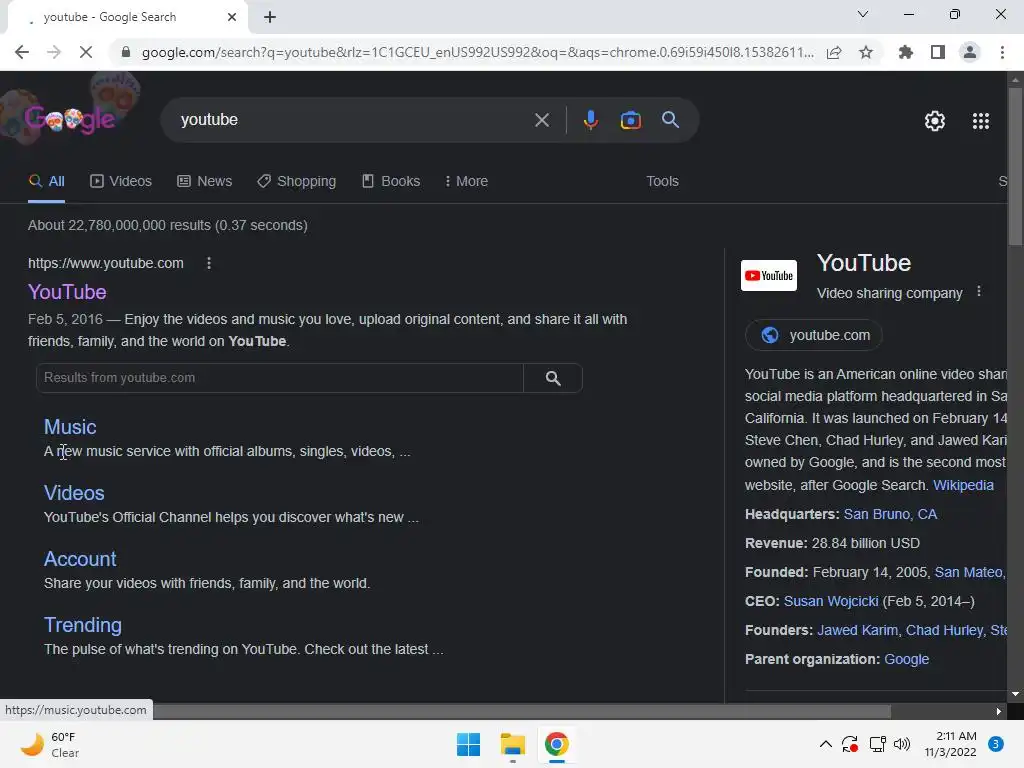
Task: Click the scroll down arrow
Action: (x=1015, y=695)
